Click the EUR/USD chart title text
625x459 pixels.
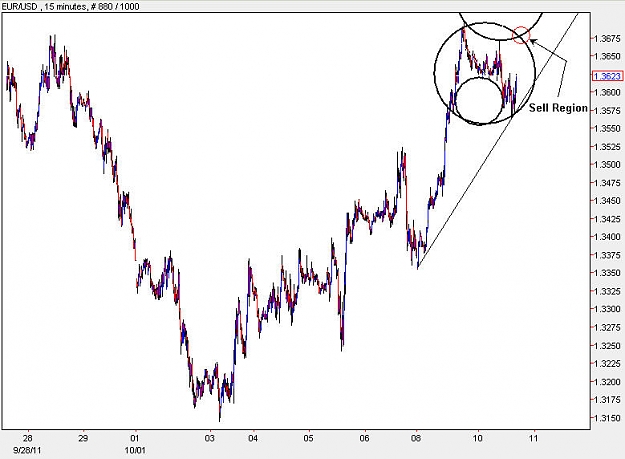[71, 6]
